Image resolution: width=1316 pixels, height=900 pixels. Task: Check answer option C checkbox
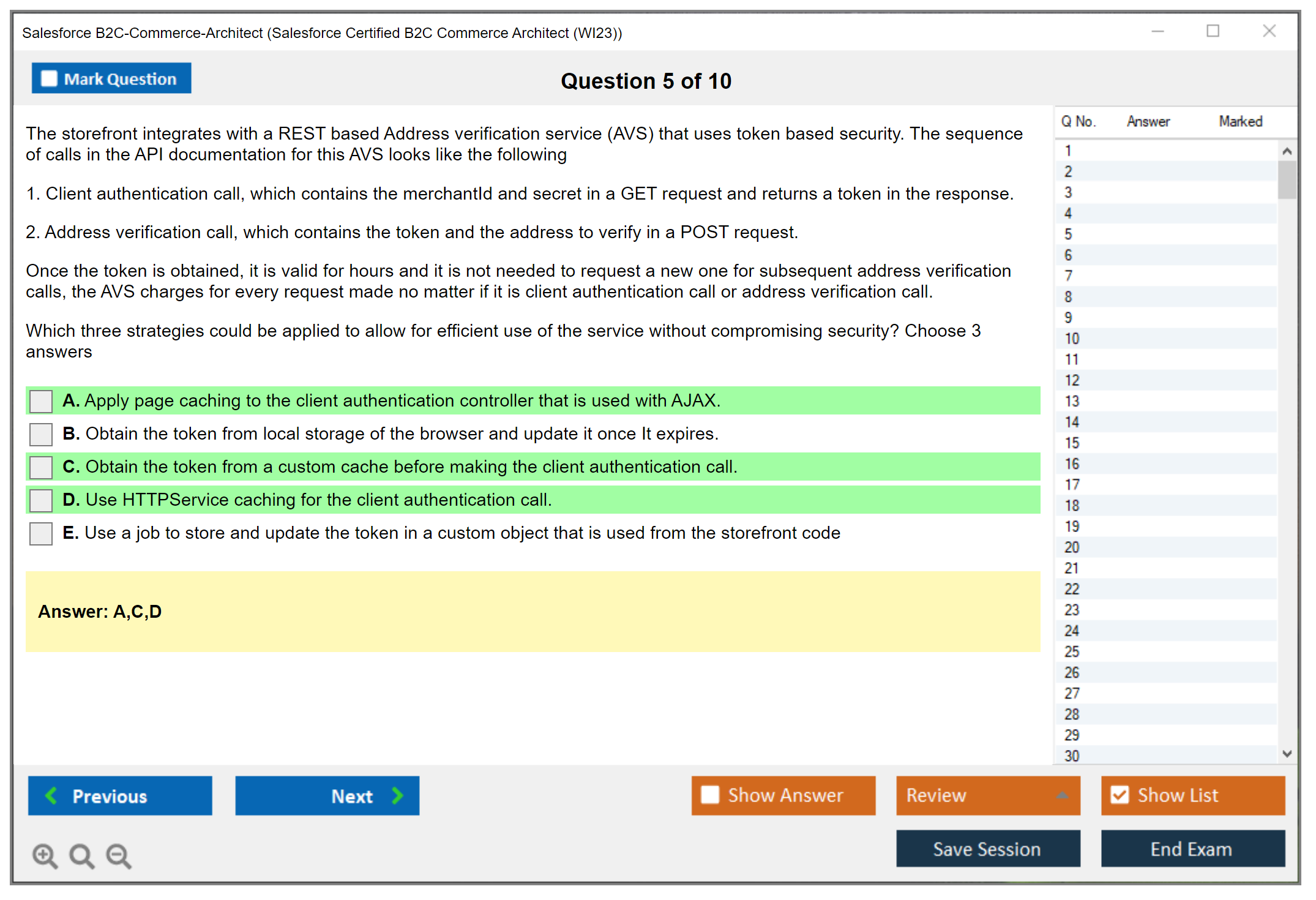(41, 468)
